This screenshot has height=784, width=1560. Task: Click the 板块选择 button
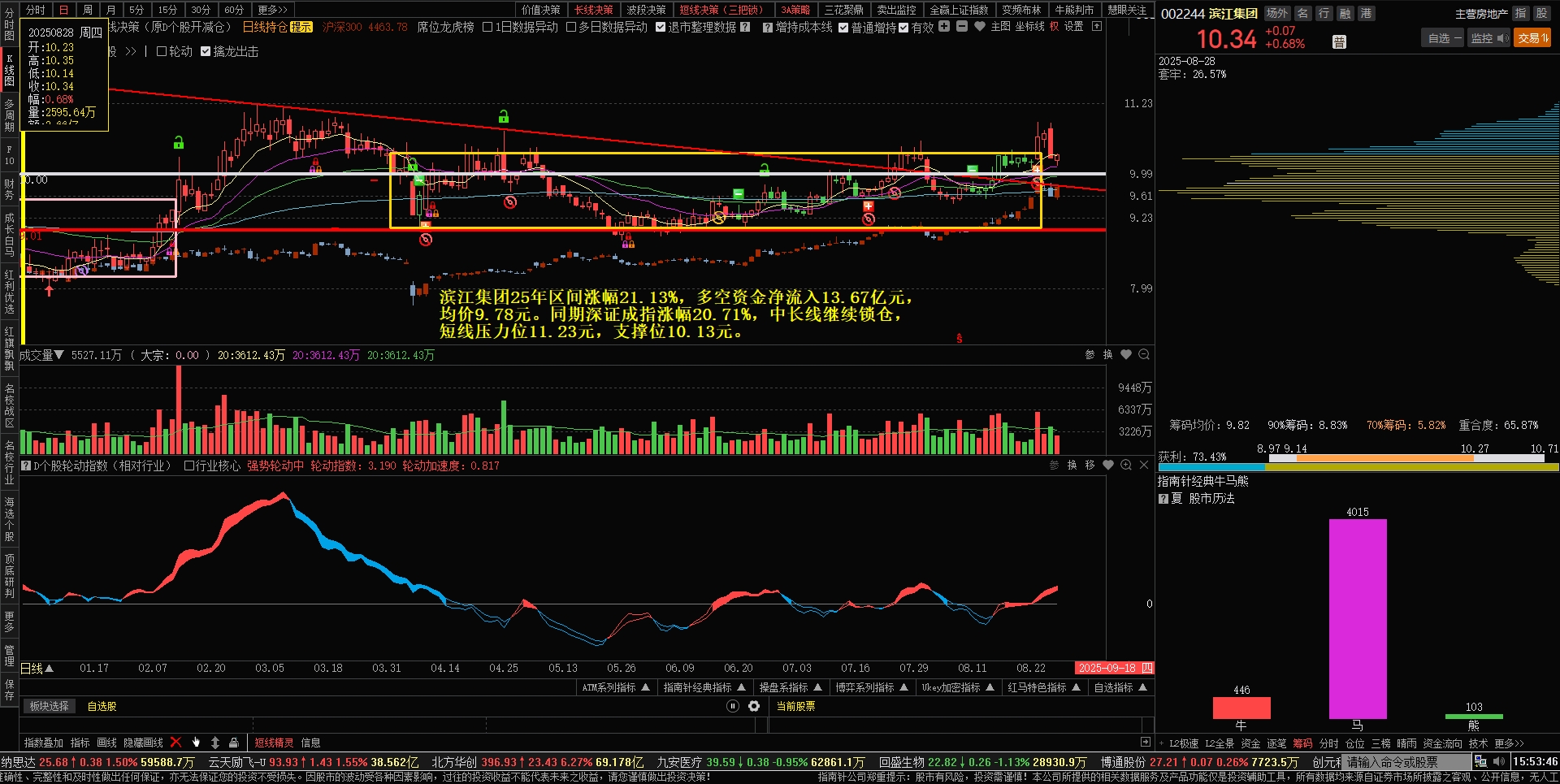pos(50,706)
